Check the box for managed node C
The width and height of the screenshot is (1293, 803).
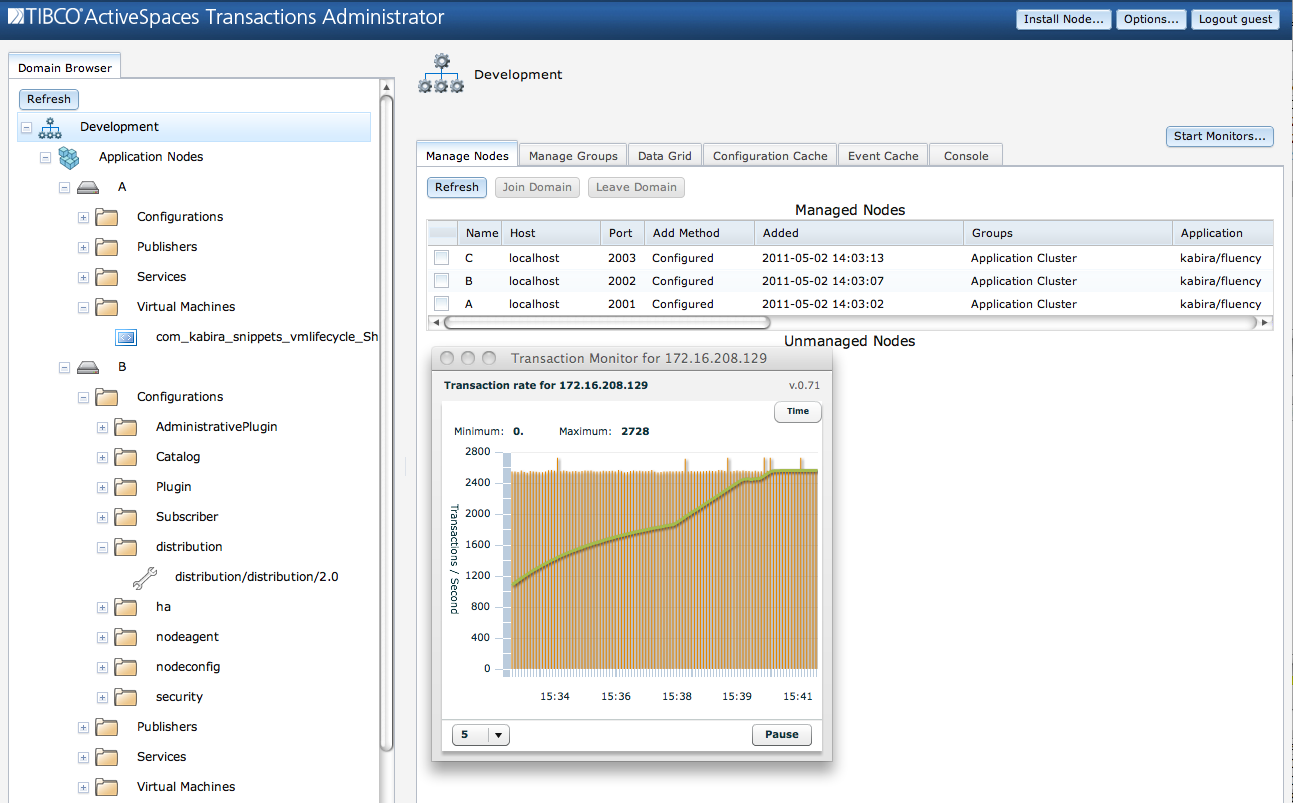(x=441, y=258)
